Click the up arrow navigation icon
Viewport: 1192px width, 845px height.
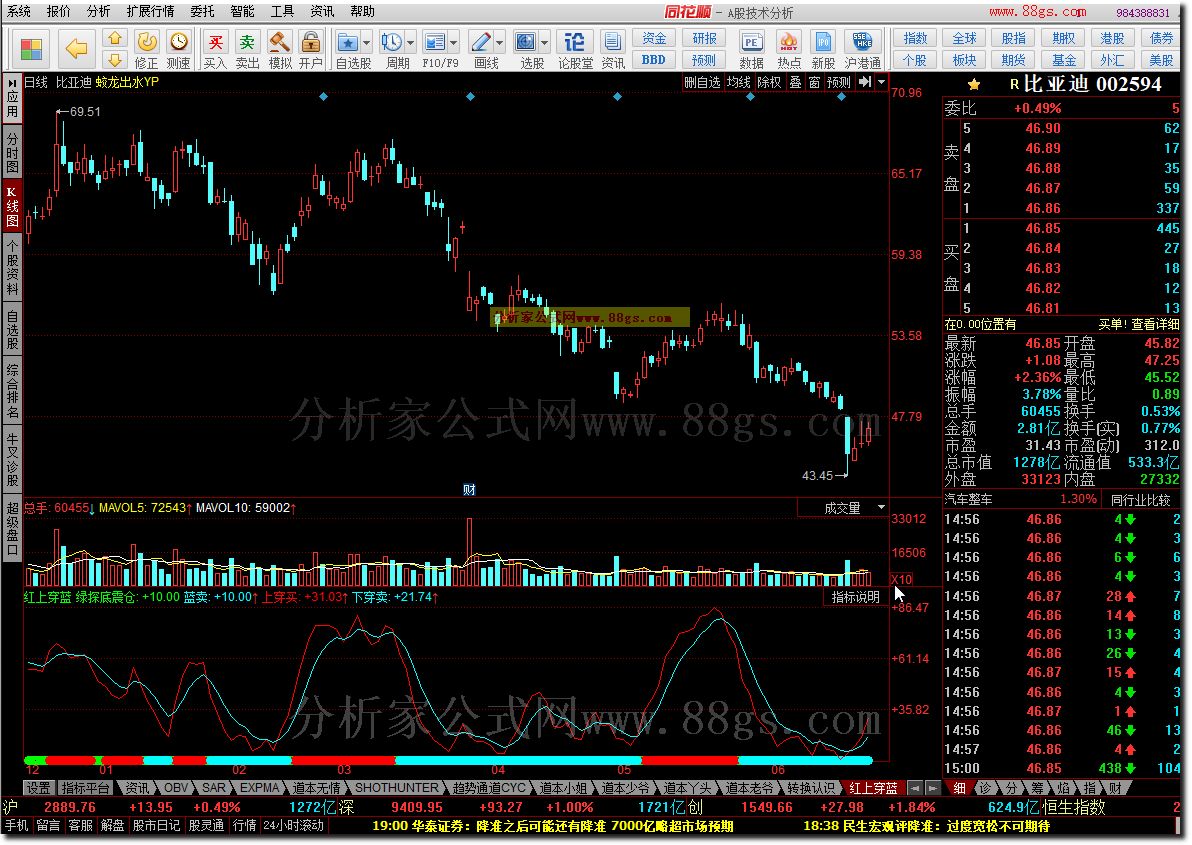115,38
